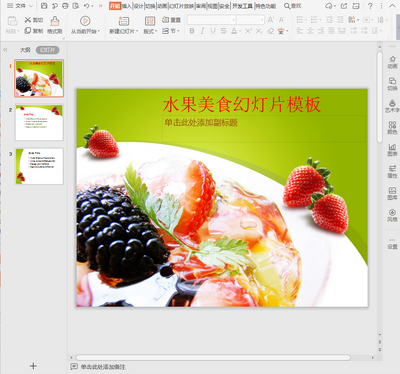Open the Transition (切换) side panel icon
The height and width of the screenshot is (374, 400).
392,84
